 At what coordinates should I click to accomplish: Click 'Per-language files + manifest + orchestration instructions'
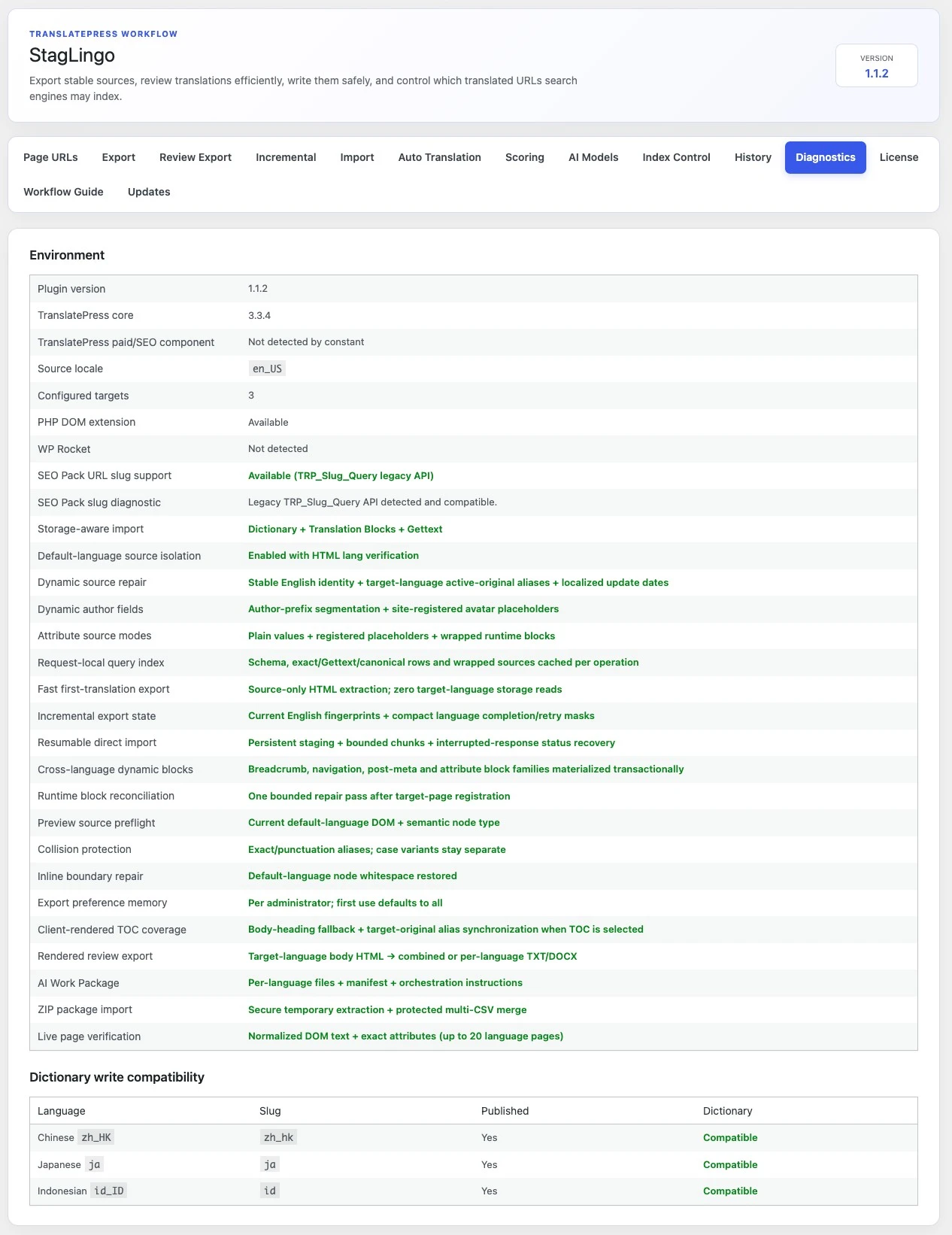click(x=385, y=983)
